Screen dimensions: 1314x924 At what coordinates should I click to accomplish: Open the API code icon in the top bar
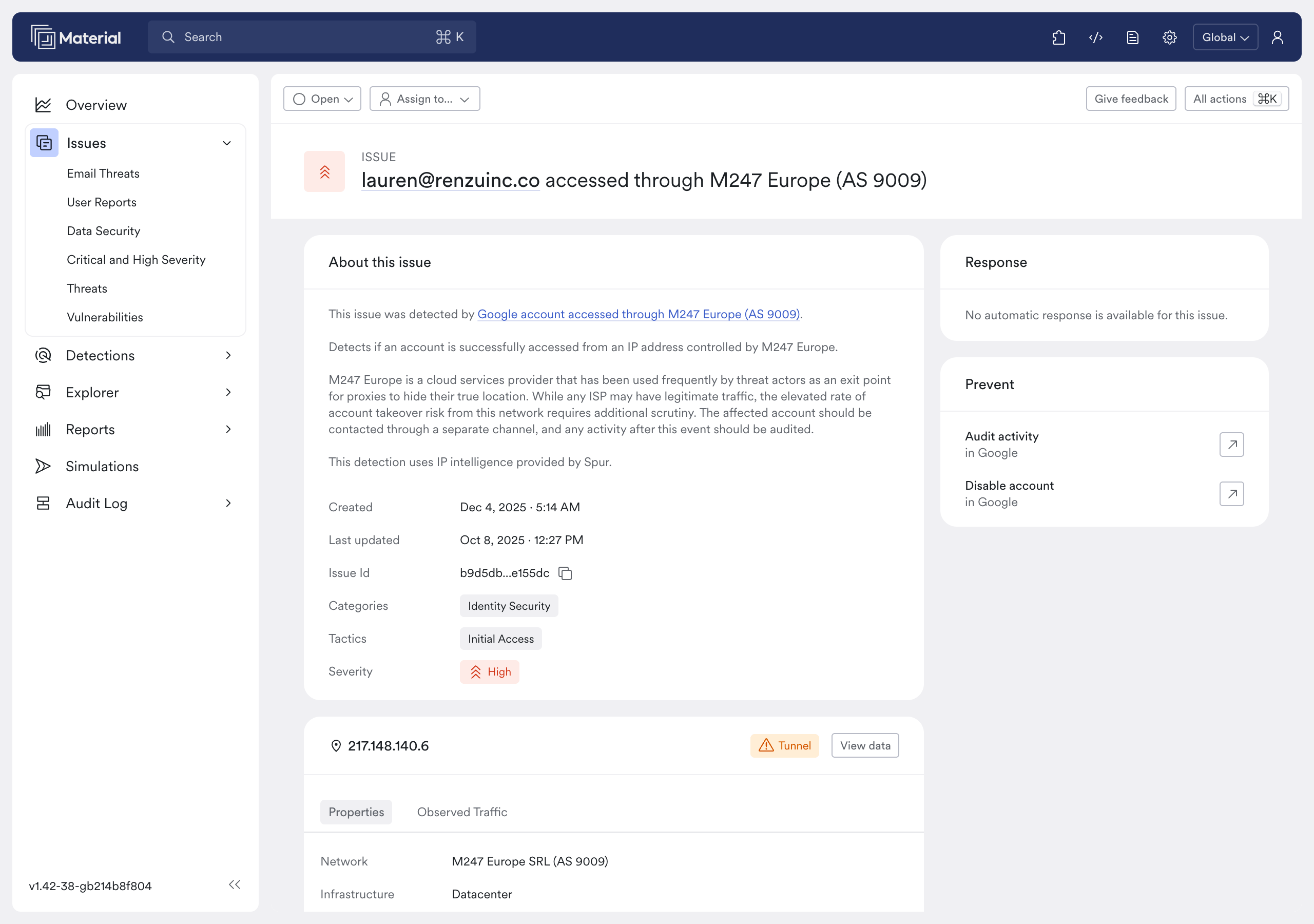(x=1095, y=37)
